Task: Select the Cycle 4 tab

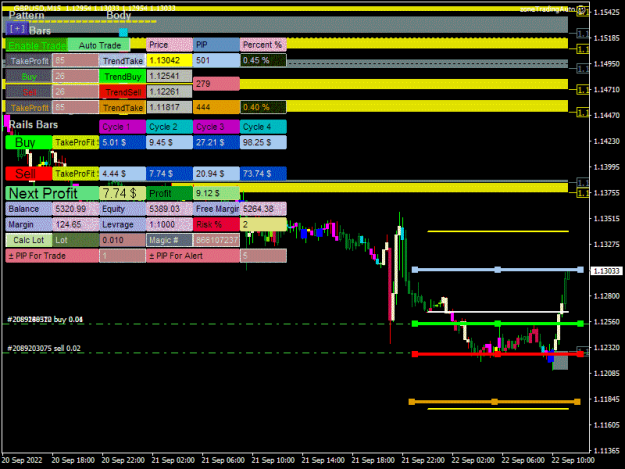Action: click(x=263, y=127)
